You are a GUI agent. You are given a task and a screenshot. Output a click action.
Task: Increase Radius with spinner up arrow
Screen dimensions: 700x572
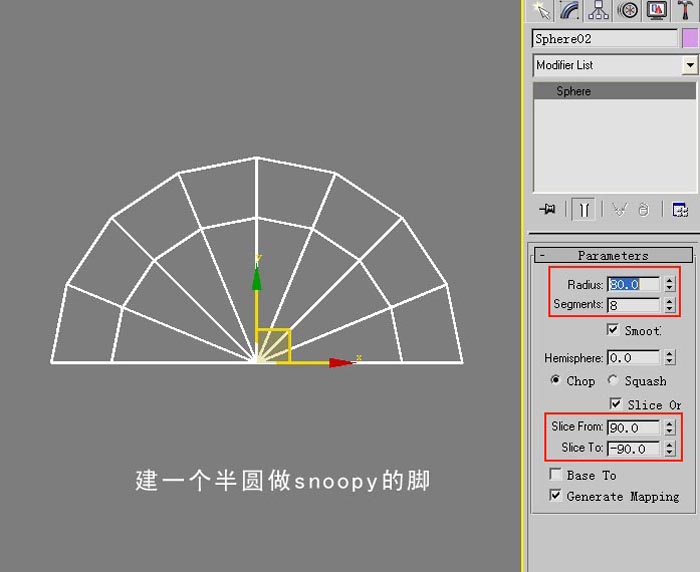point(669,280)
